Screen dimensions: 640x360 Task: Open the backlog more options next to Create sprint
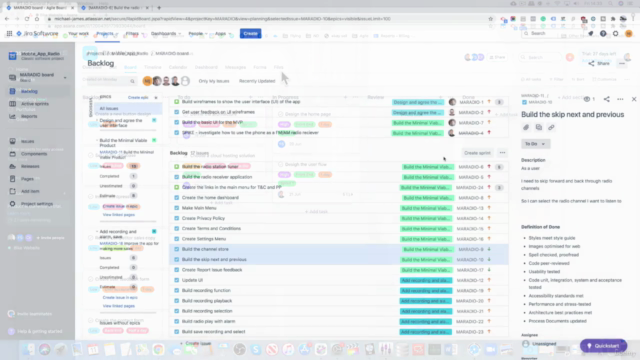coord(502,153)
